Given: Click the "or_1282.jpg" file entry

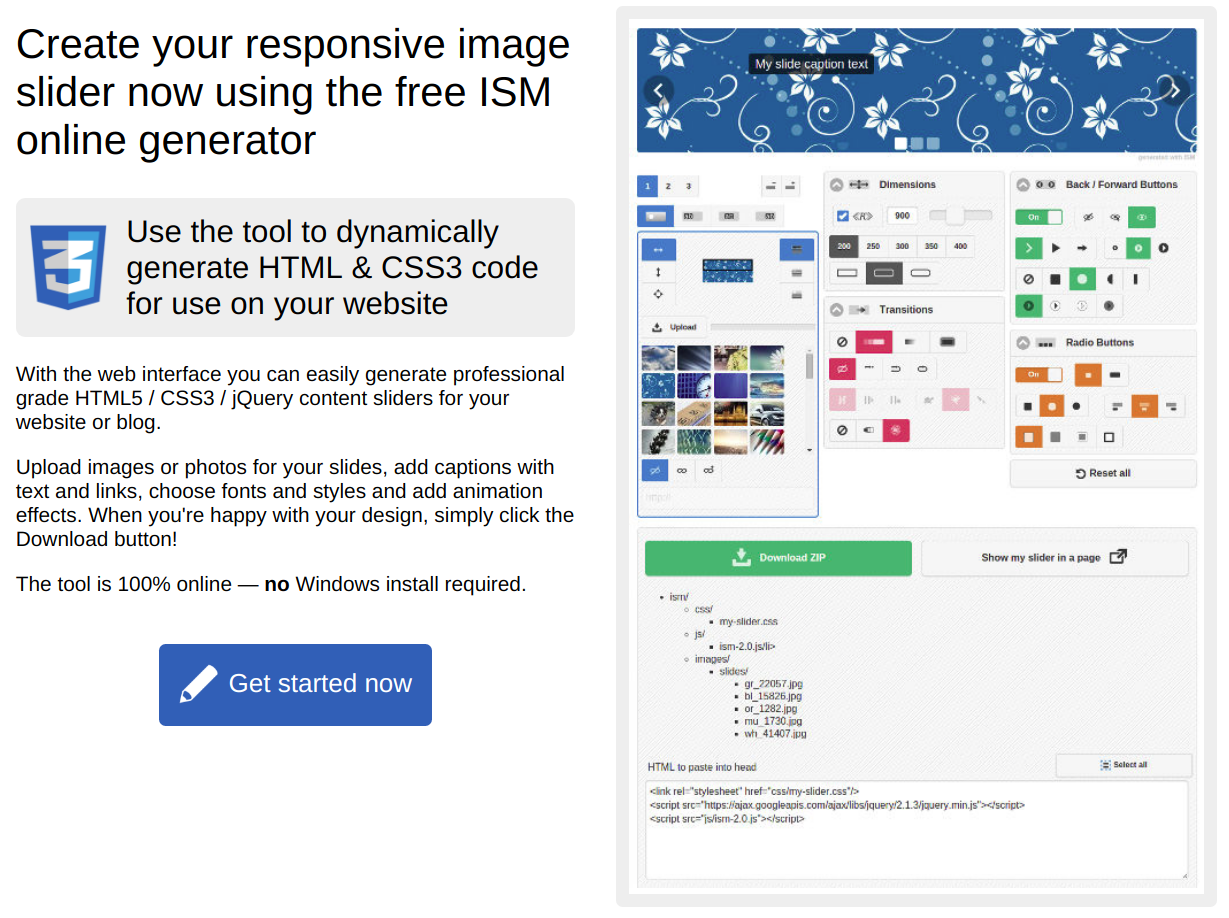Looking at the screenshot, I should click(773, 709).
